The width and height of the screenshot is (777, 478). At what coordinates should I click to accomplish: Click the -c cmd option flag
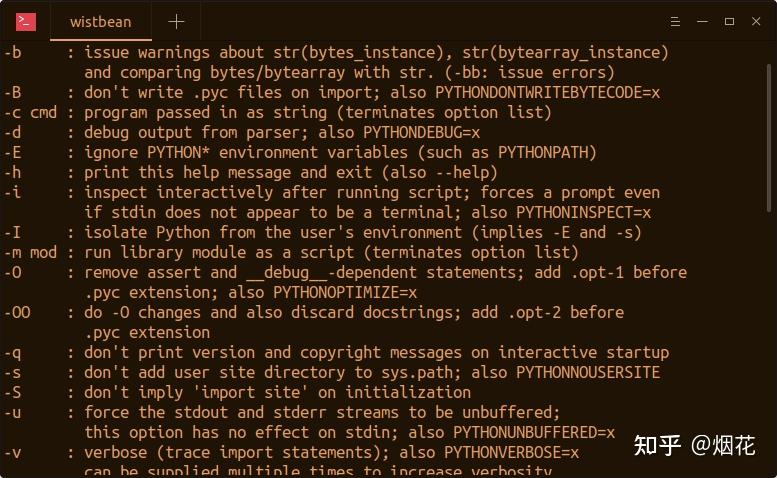coord(30,112)
